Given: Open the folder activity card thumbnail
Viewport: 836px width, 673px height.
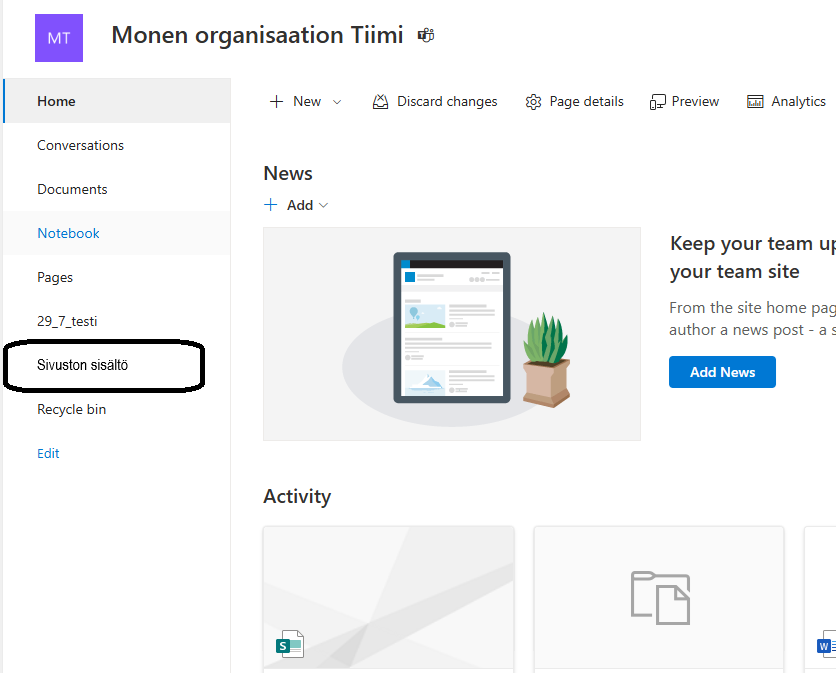Looking at the screenshot, I should tap(659, 598).
